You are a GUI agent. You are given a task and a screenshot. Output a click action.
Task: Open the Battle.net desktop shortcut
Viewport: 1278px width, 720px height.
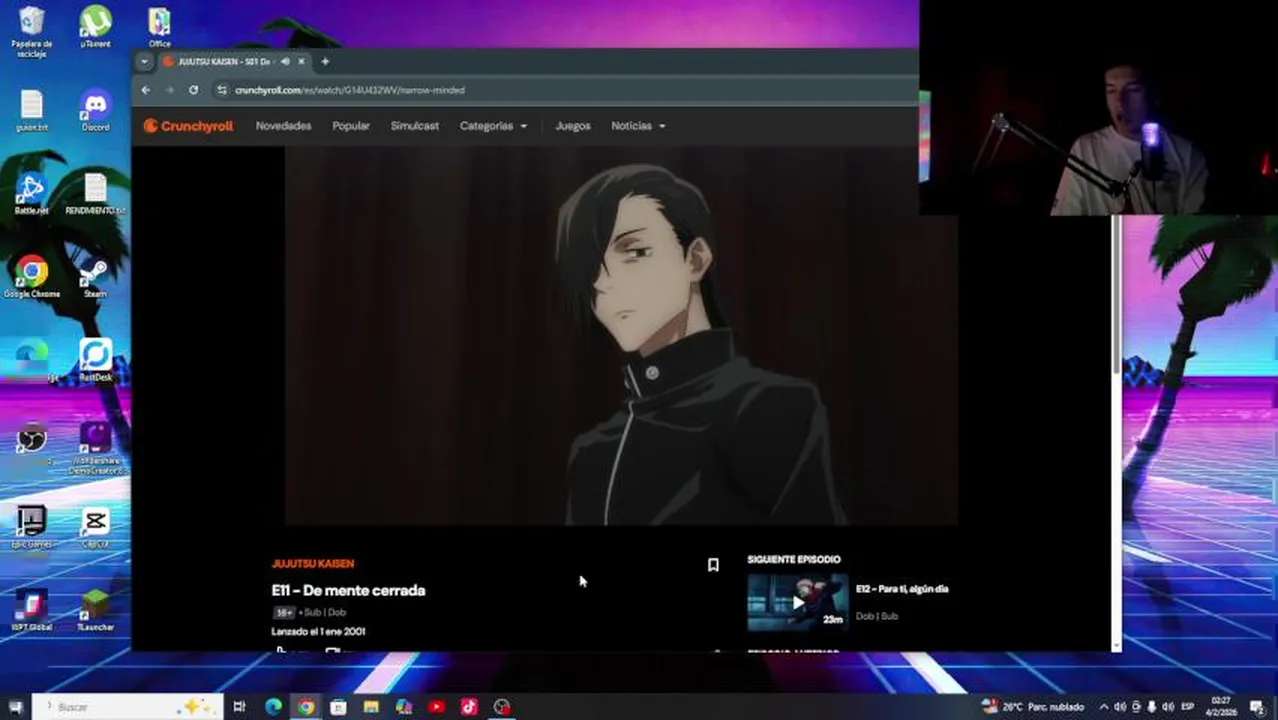pyautogui.click(x=32, y=194)
